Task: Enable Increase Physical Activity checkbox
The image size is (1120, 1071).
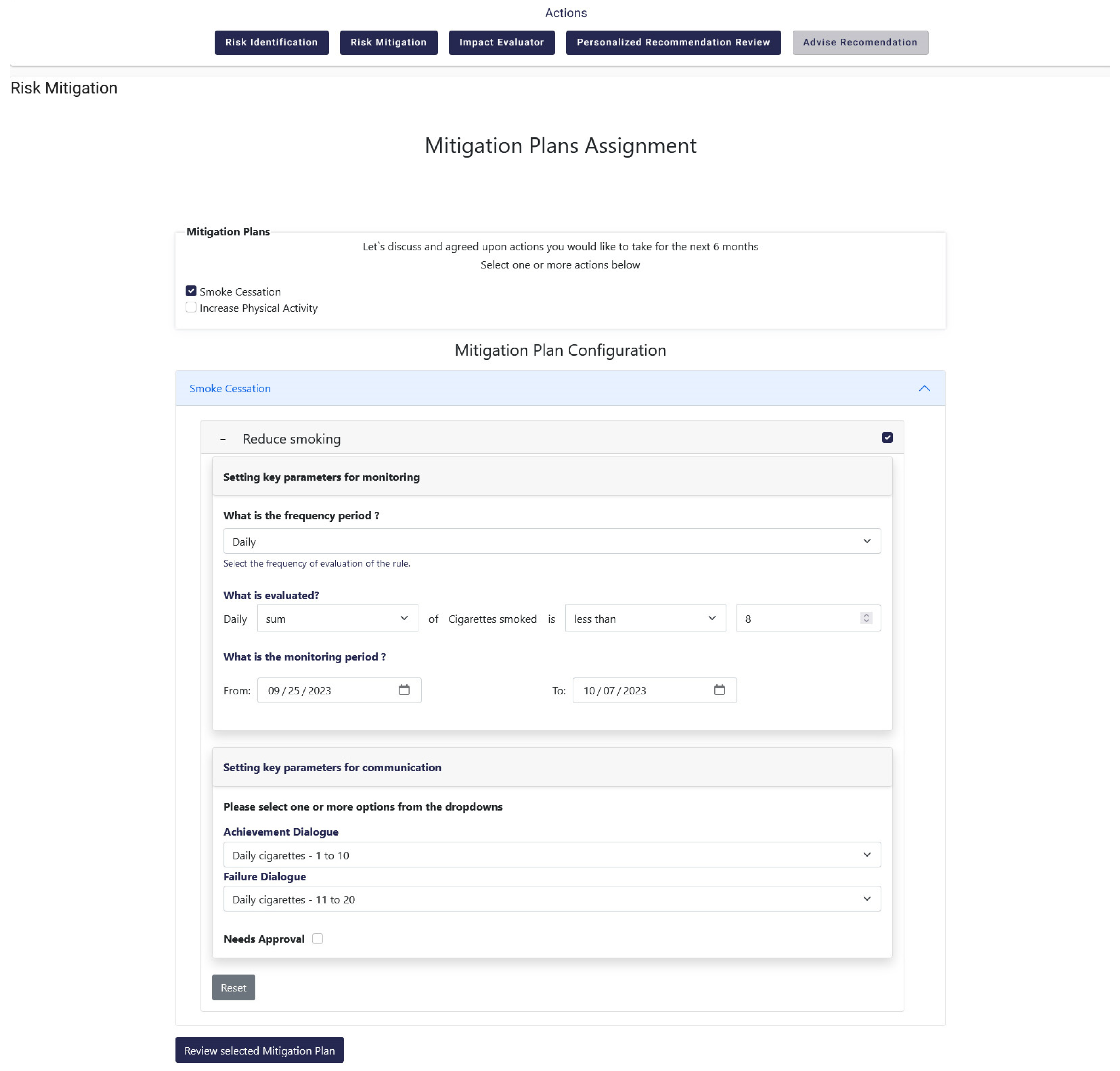Action: (x=191, y=307)
